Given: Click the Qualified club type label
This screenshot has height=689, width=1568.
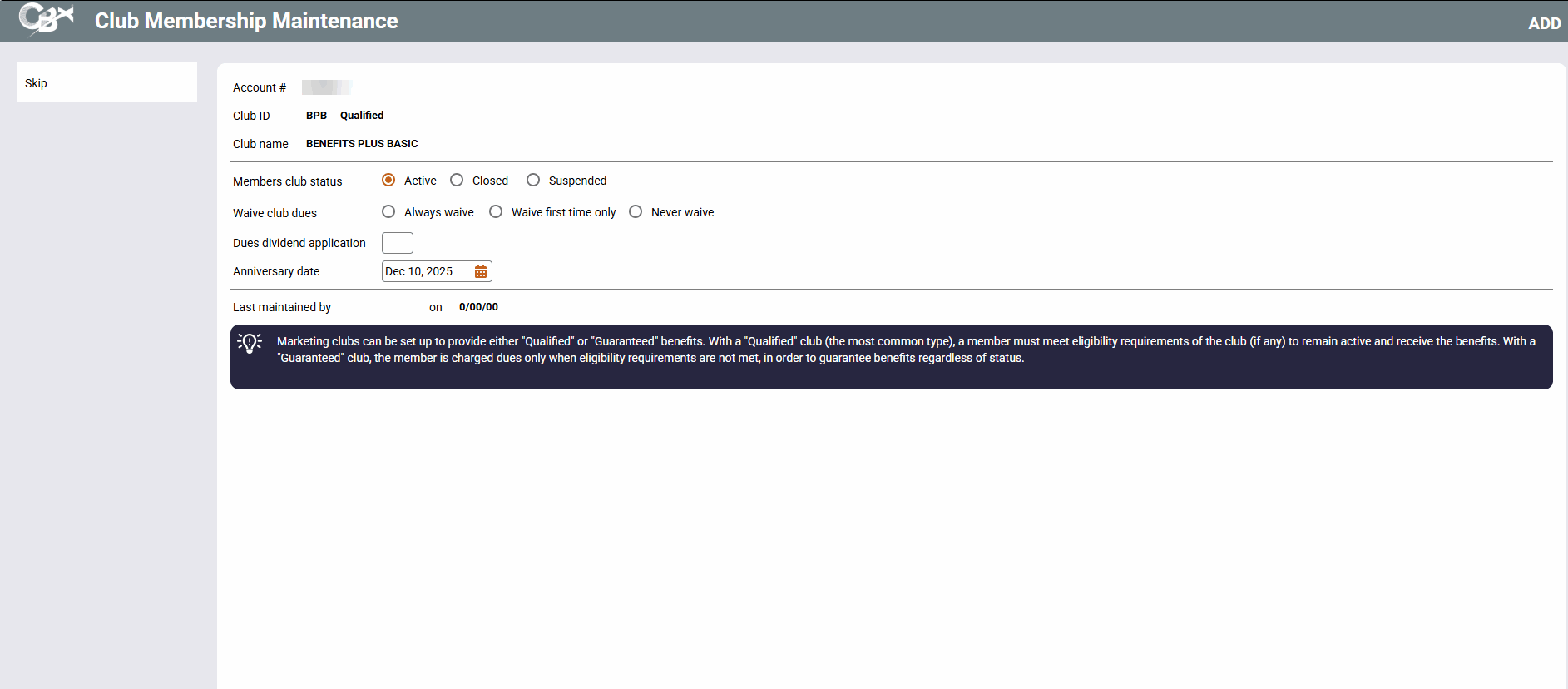Looking at the screenshot, I should [x=362, y=116].
